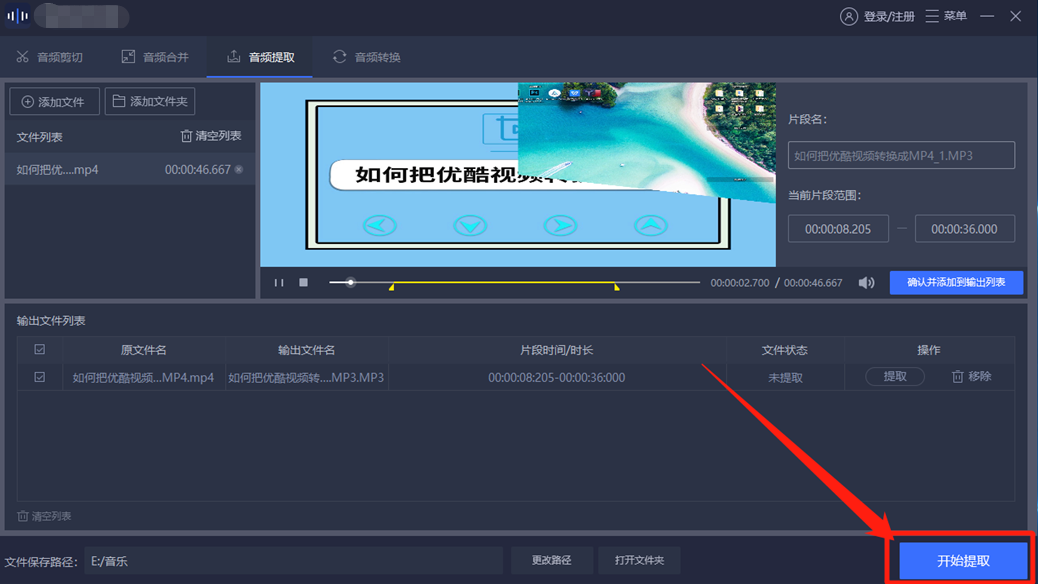
Task: Toggle the select-all checkbox in the output table header
Action: pyautogui.click(x=40, y=349)
